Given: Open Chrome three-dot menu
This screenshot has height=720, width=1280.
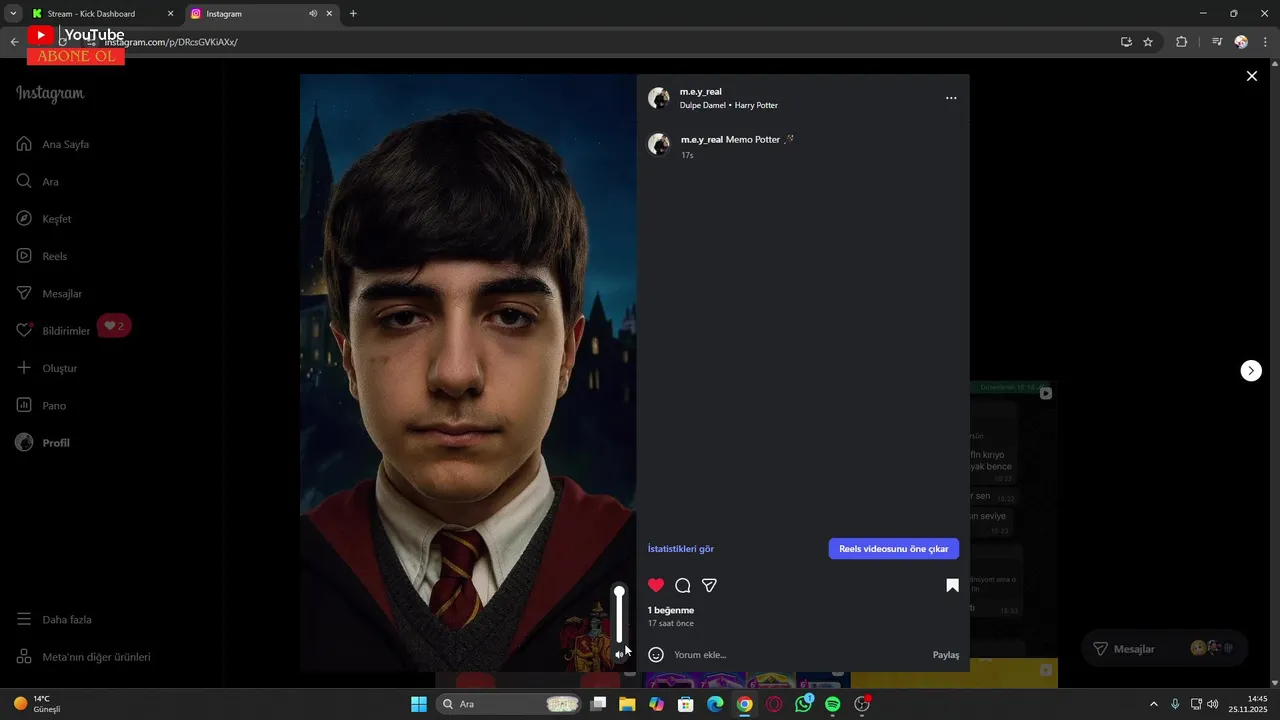Looking at the screenshot, I should pos(1266,42).
